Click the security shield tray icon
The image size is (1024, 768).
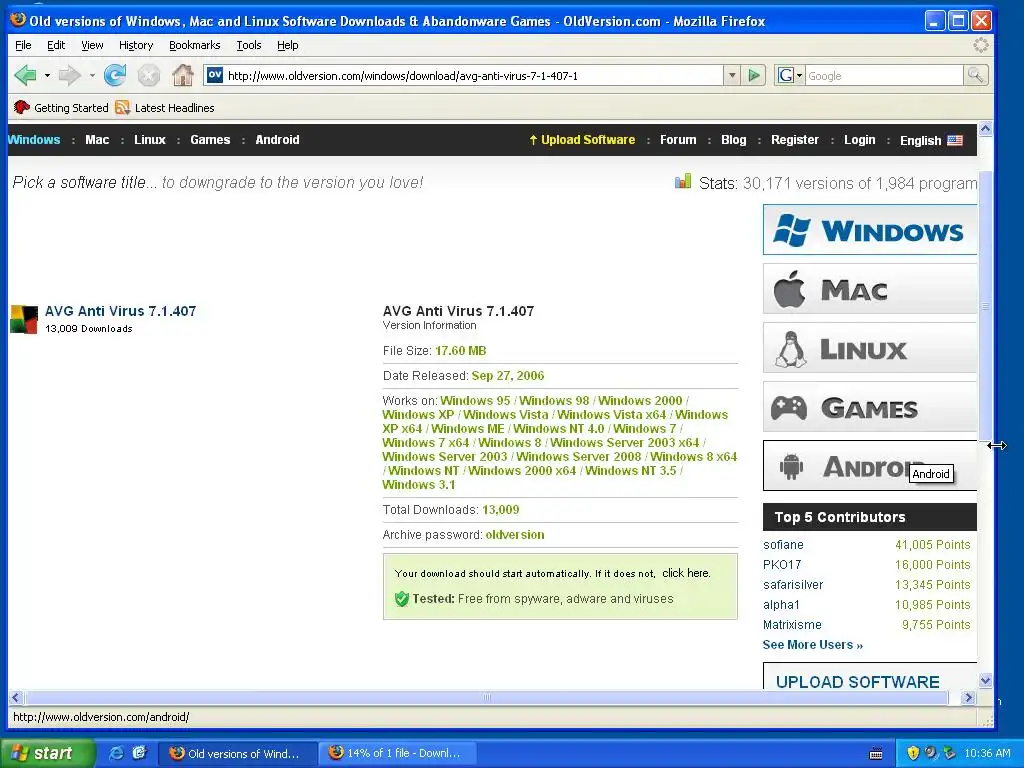[x=913, y=753]
